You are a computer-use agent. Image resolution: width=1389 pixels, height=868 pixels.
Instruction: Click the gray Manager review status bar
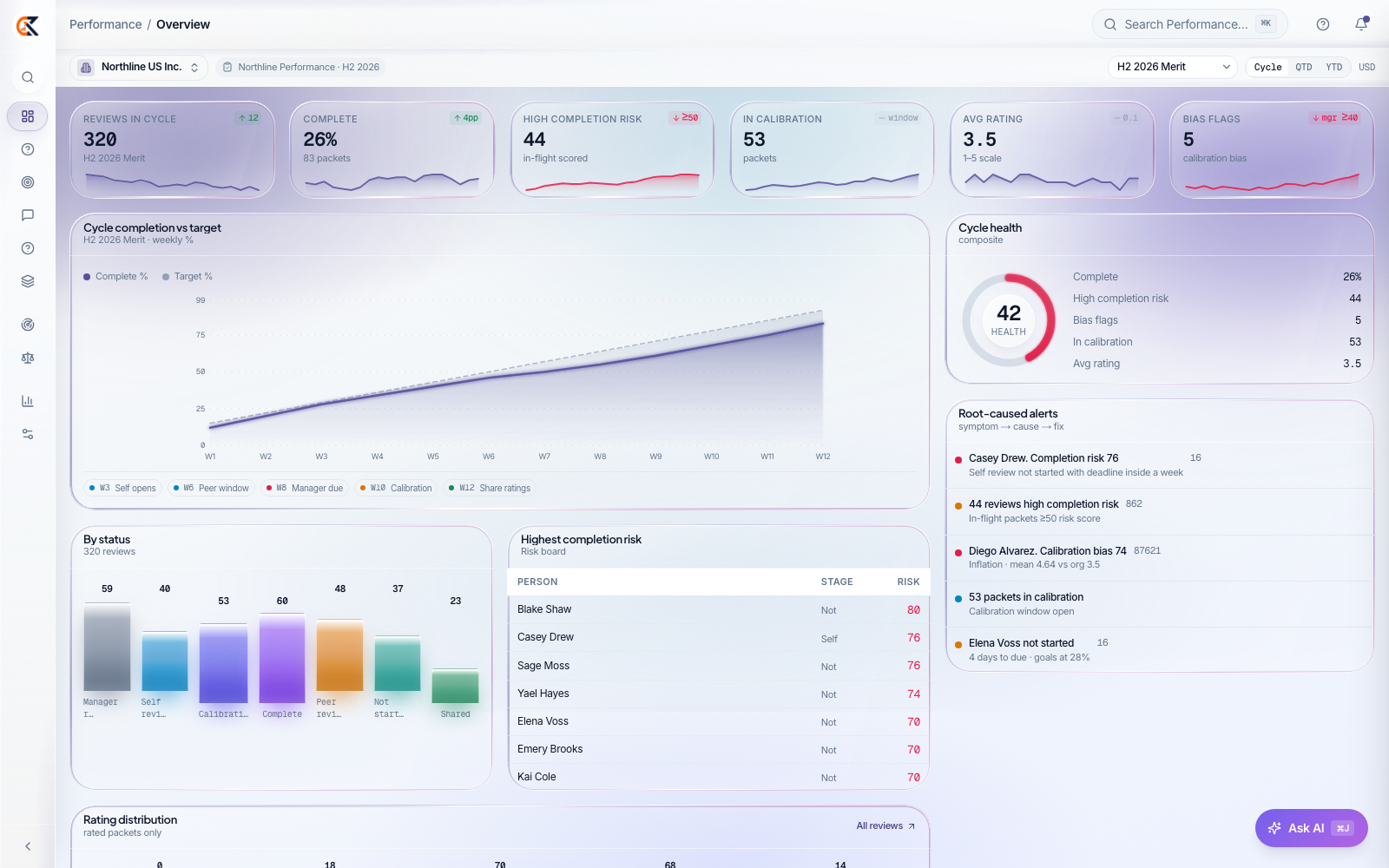[x=107, y=648]
